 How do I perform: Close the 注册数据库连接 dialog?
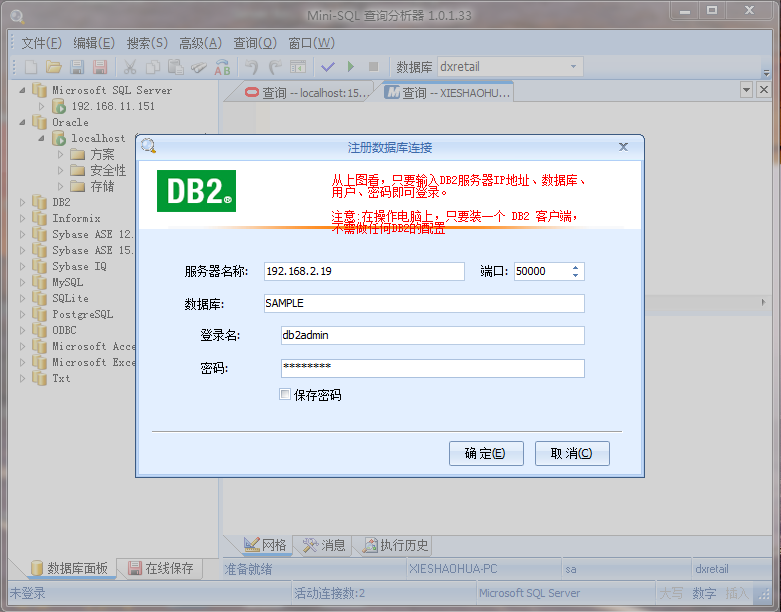pos(623,147)
